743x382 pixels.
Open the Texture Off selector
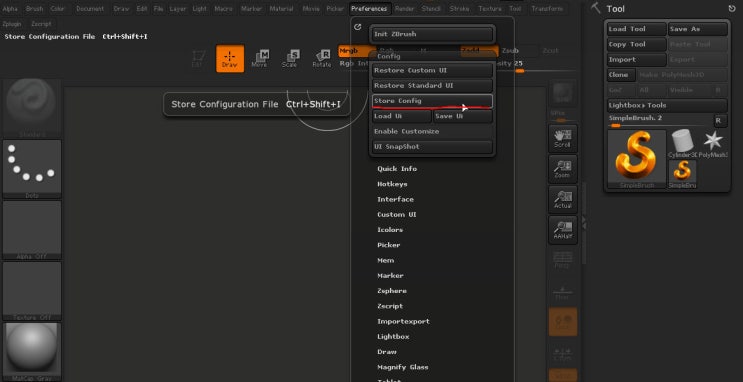click(32, 291)
